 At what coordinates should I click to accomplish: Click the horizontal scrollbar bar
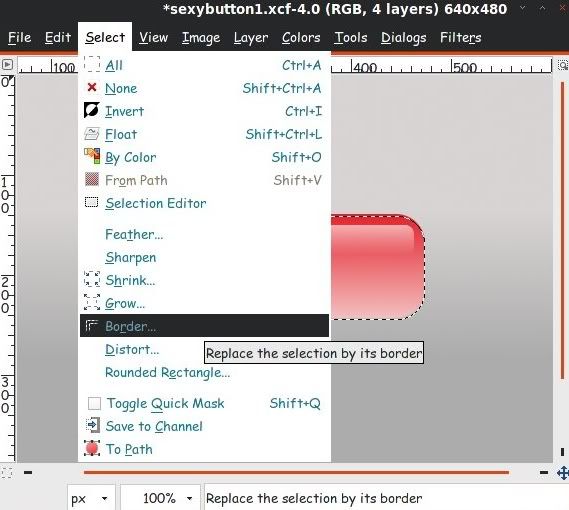click(x=296, y=473)
